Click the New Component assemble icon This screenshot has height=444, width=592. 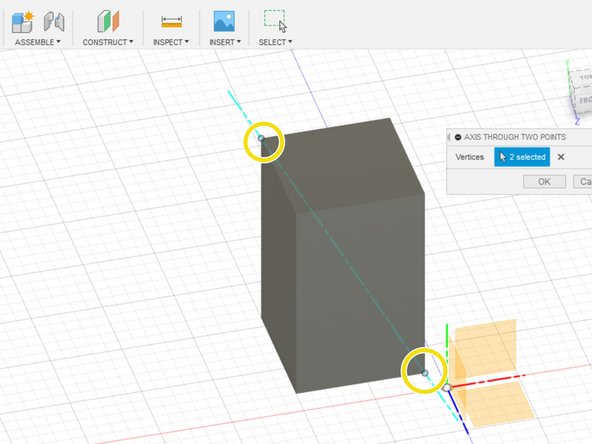click(x=22, y=22)
